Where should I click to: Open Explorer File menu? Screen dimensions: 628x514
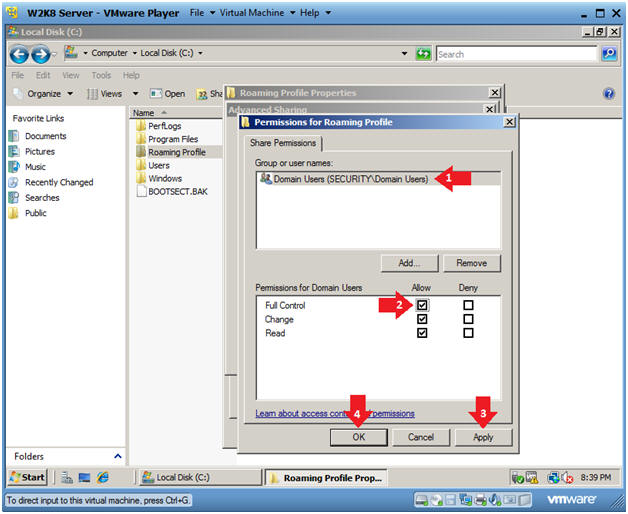coord(18,75)
